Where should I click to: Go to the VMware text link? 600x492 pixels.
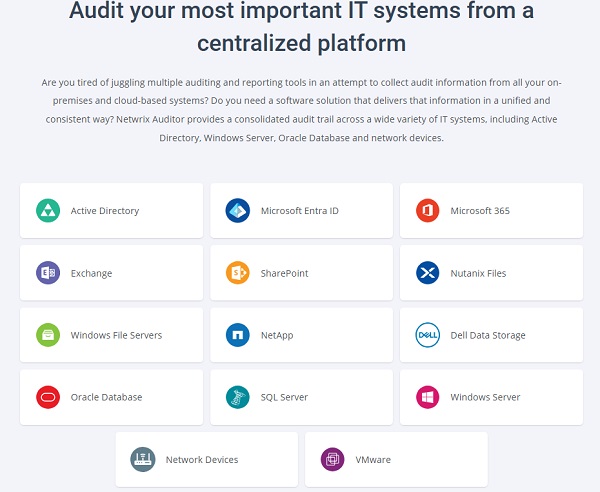[x=373, y=460]
